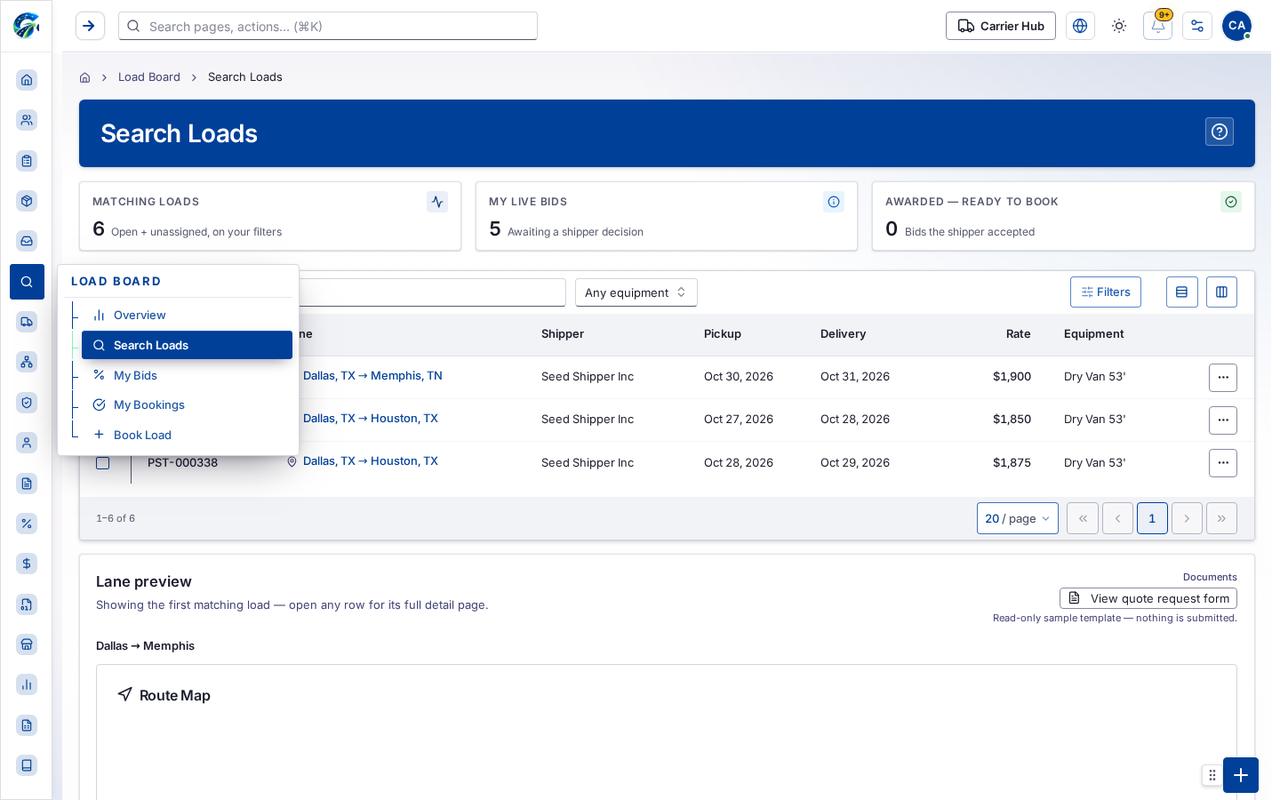This screenshot has height=800, width=1280.
Task: Click the home breadcrumb icon
Action: (x=85, y=77)
